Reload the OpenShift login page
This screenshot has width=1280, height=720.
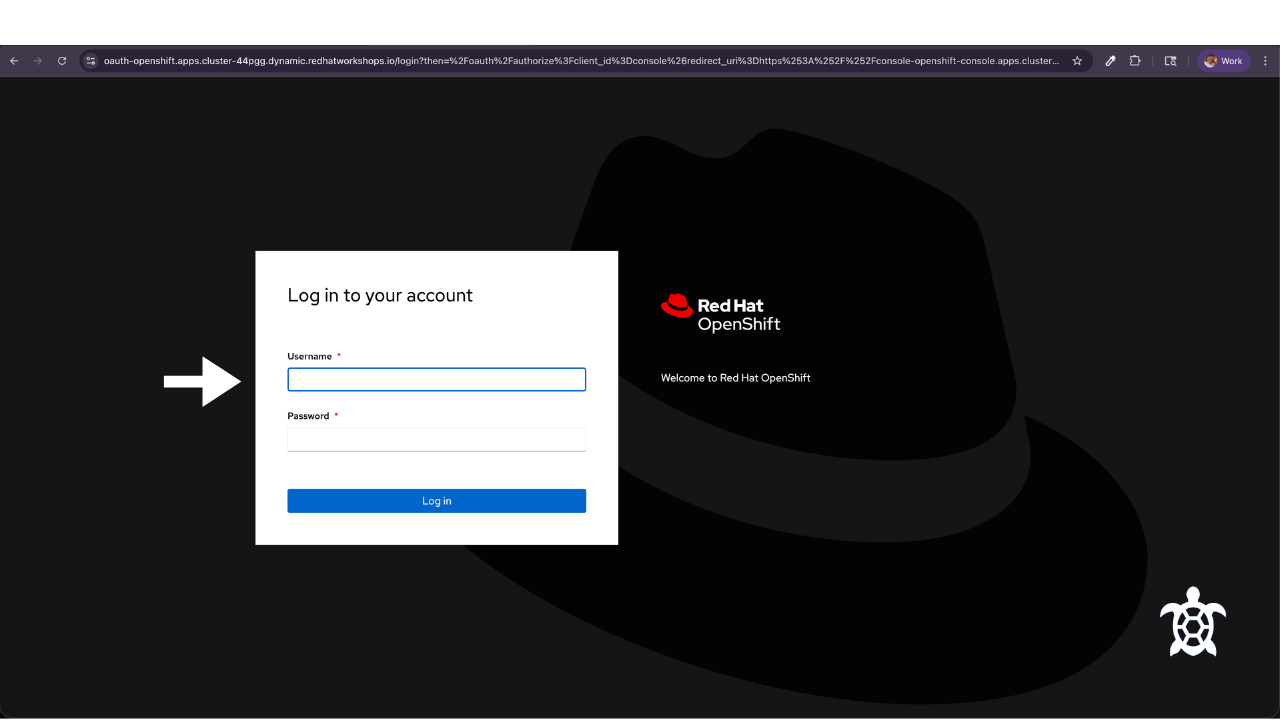(62, 61)
